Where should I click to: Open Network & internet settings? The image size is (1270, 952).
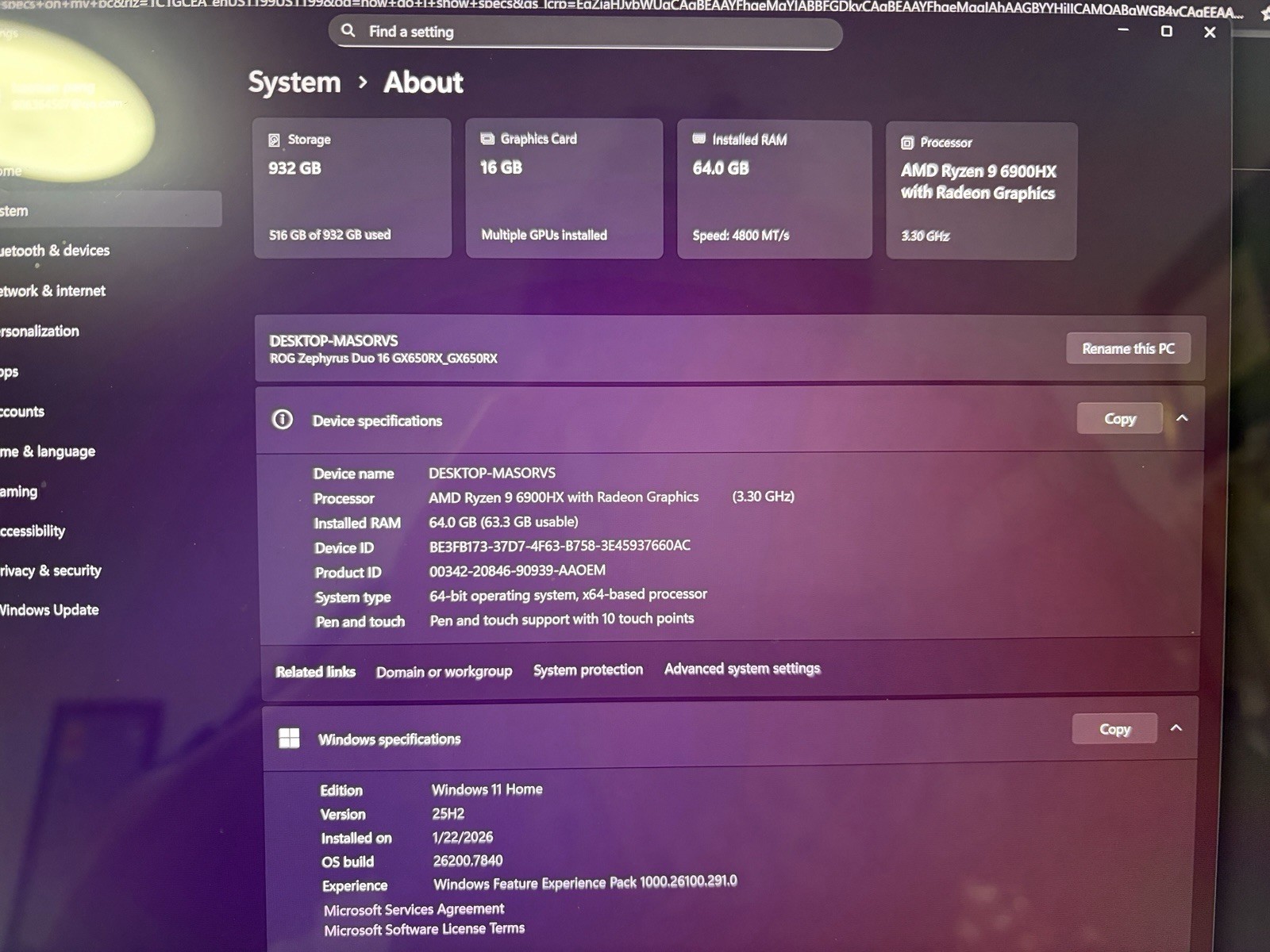pos(52,291)
